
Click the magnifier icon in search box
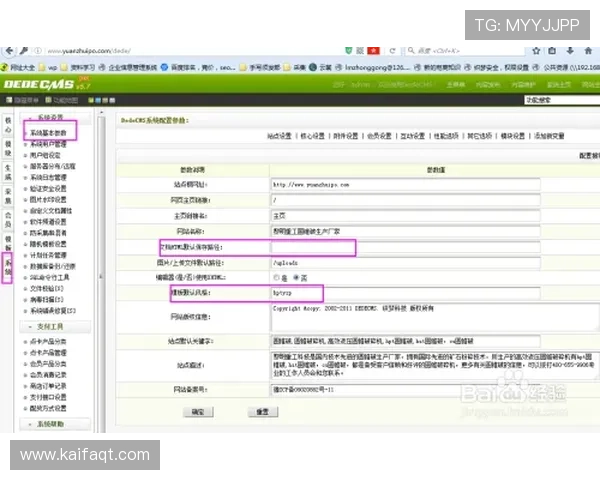coord(411,51)
